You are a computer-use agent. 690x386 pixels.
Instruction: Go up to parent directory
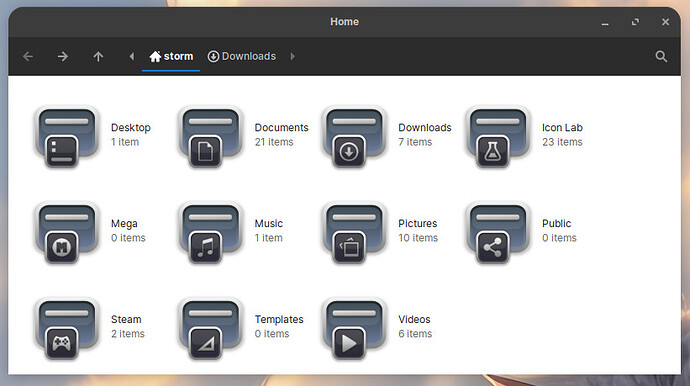click(98, 56)
